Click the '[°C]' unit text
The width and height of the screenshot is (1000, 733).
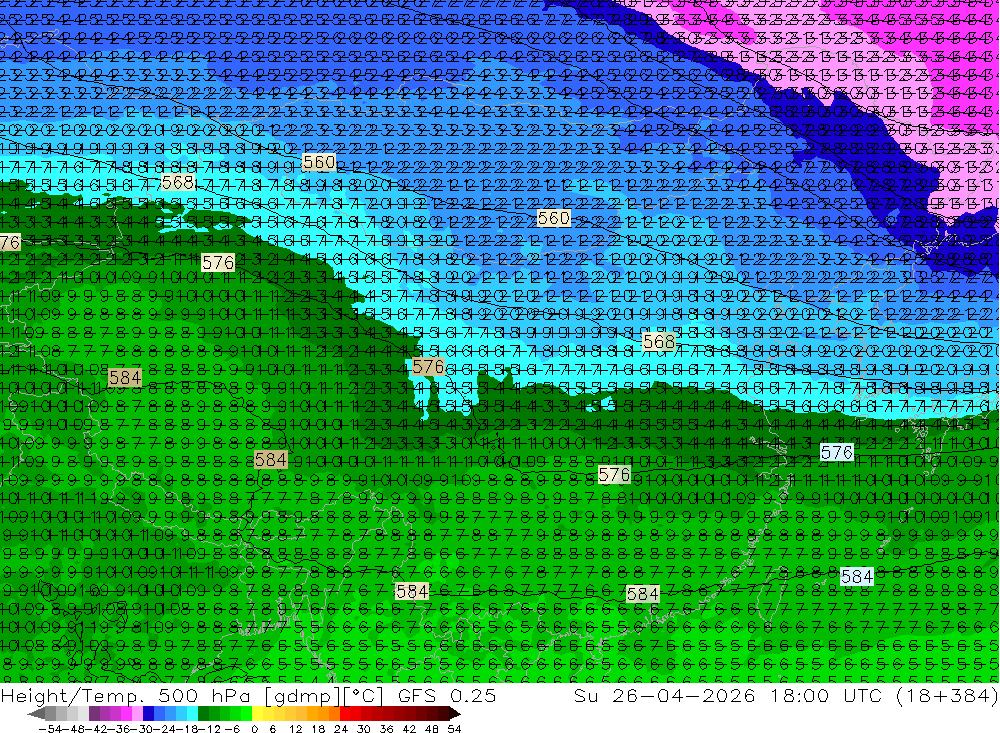pos(362,696)
